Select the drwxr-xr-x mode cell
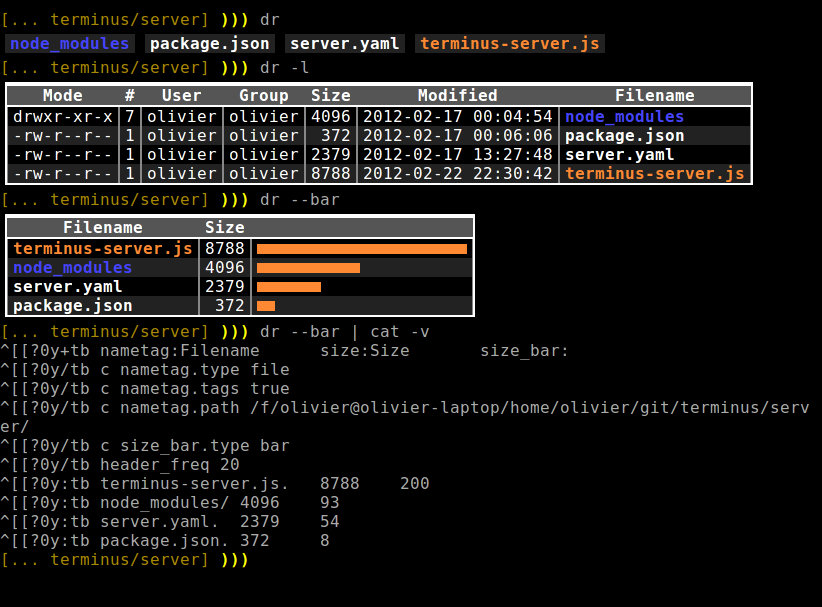Image resolution: width=822 pixels, height=607 pixels. click(63, 116)
